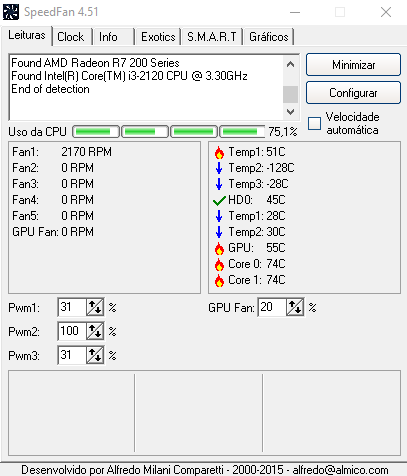Click the flame icon beside GPU: 55C
The height and width of the screenshot is (476, 407).
coord(219,248)
